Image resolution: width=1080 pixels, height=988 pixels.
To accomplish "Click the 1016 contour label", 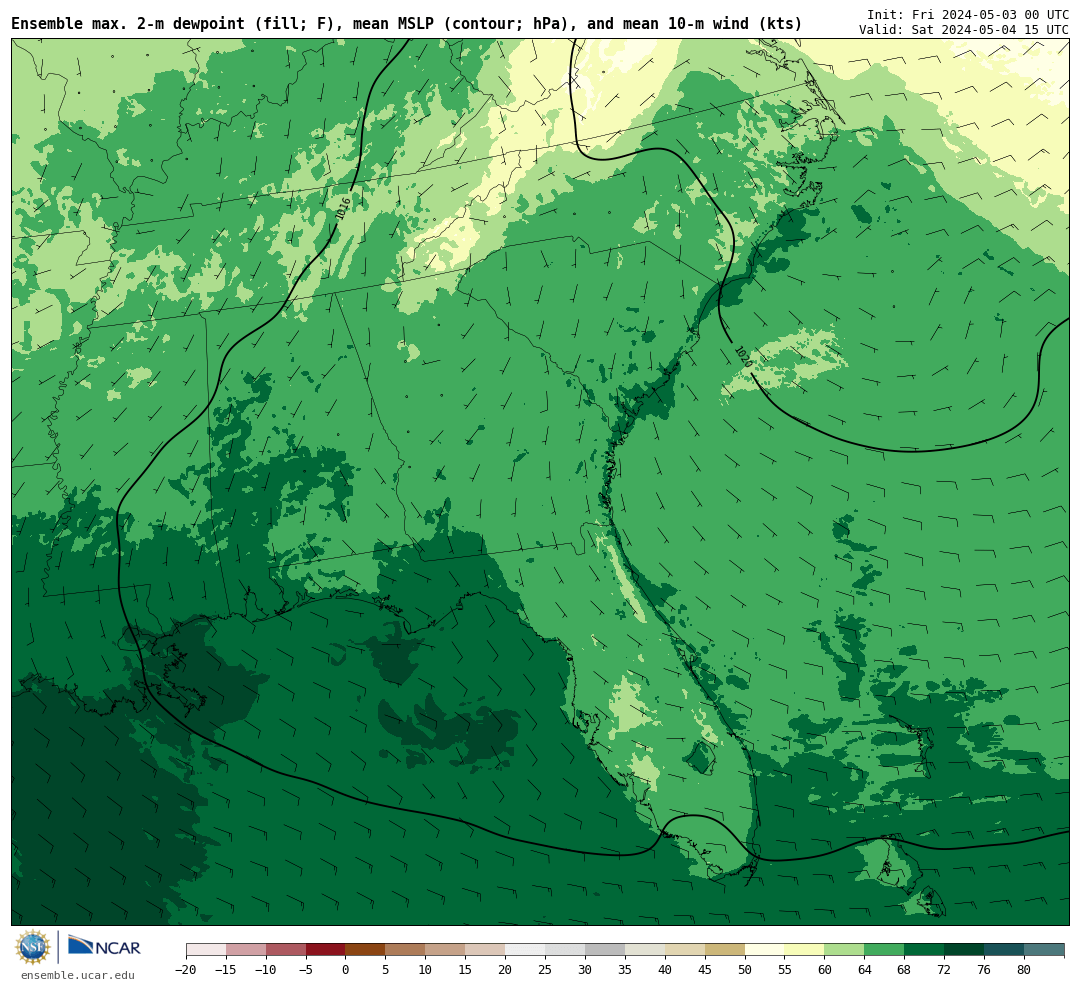I will [x=343, y=208].
